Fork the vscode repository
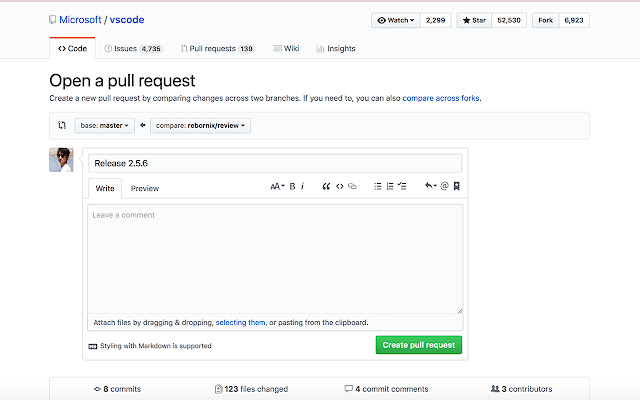The width and height of the screenshot is (640, 400). point(545,20)
